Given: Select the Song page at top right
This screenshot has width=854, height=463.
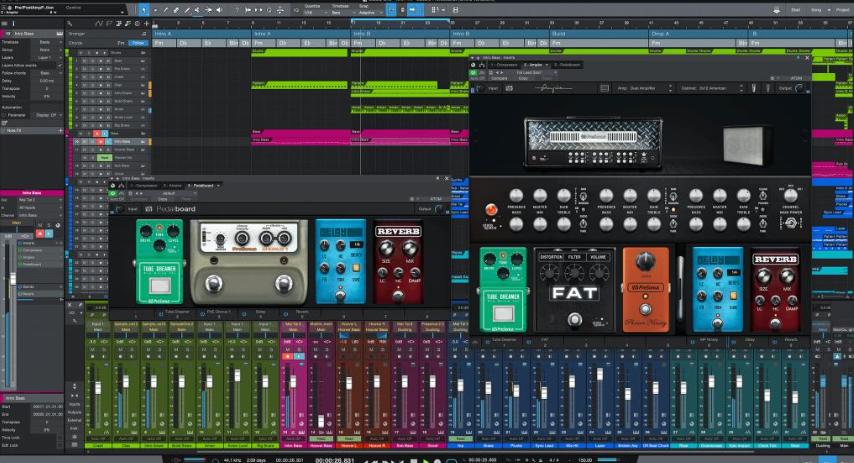Looking at the screenshot, I should [816, 10].
